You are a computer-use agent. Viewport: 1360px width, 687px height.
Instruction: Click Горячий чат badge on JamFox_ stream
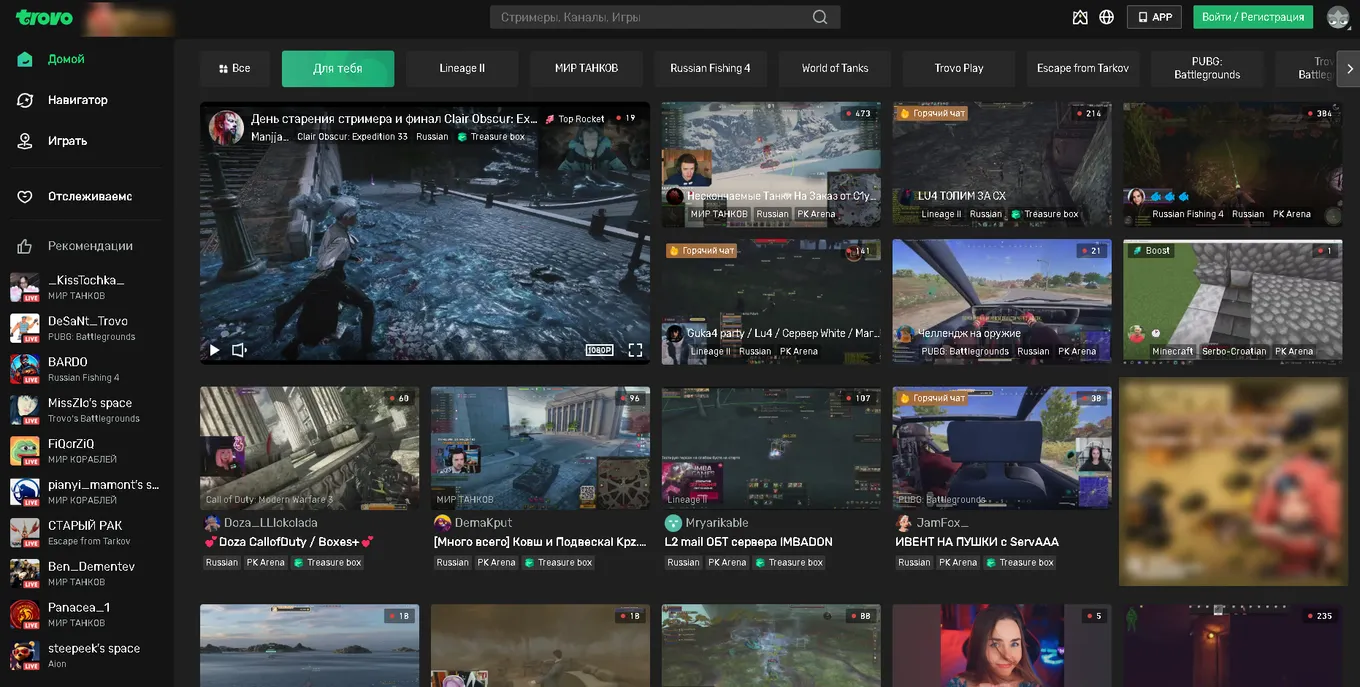(932, 398)
